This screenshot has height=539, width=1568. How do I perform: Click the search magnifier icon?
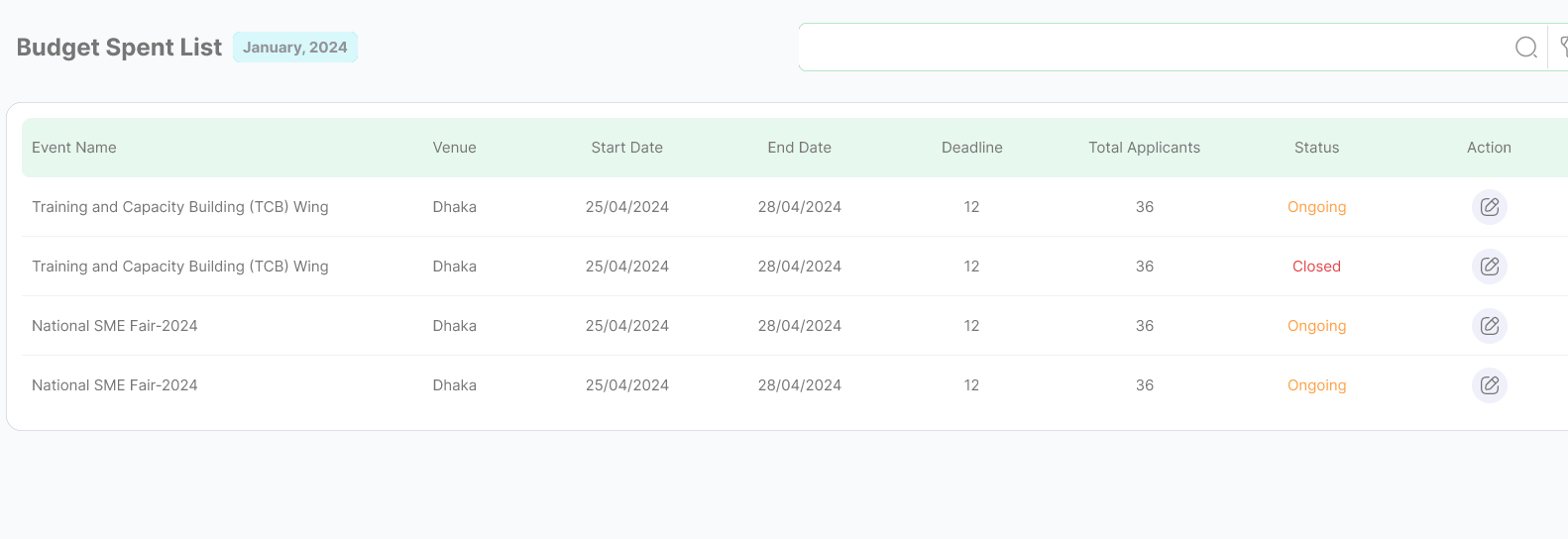click(1526, 47)
